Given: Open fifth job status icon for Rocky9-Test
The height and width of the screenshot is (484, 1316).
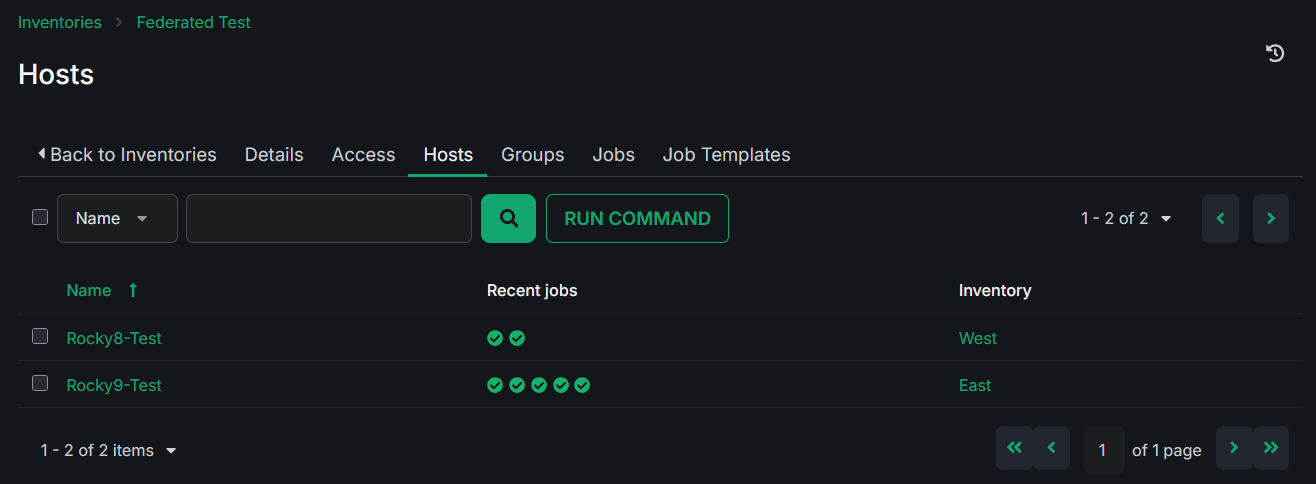Looking at the screenshot, I should 582,385.
